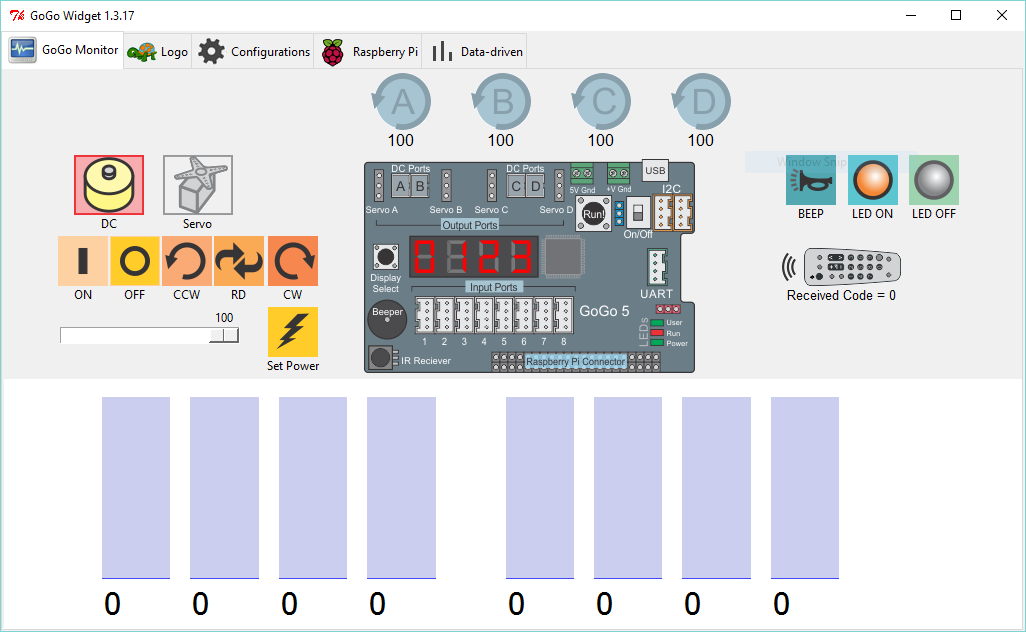Image resolution: width=1026 pixels, height=632 pixels.
Task: Click the motor power slider handle
Action: click(x=224, y=335)
